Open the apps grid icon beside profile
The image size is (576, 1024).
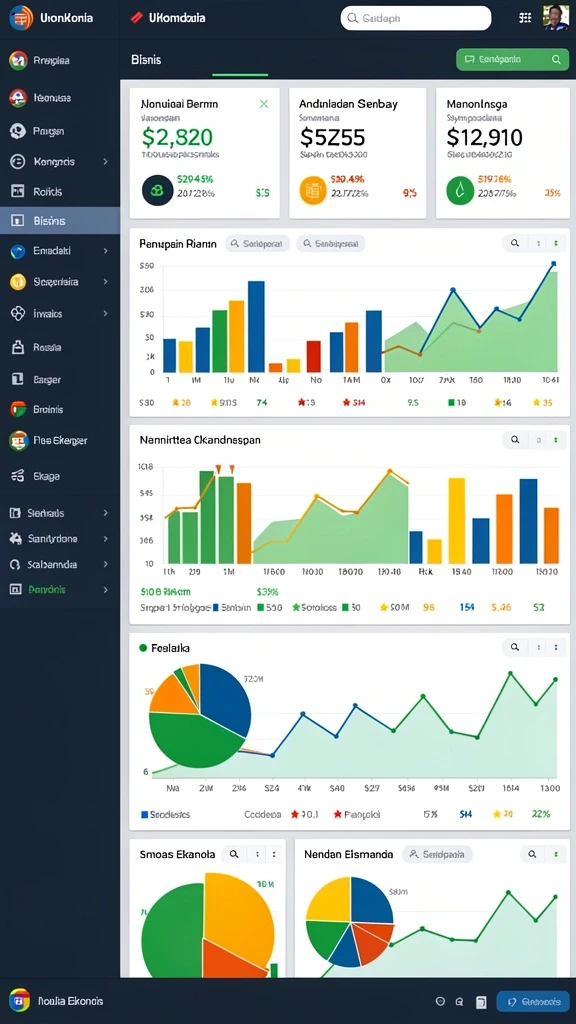coord(525,18)
